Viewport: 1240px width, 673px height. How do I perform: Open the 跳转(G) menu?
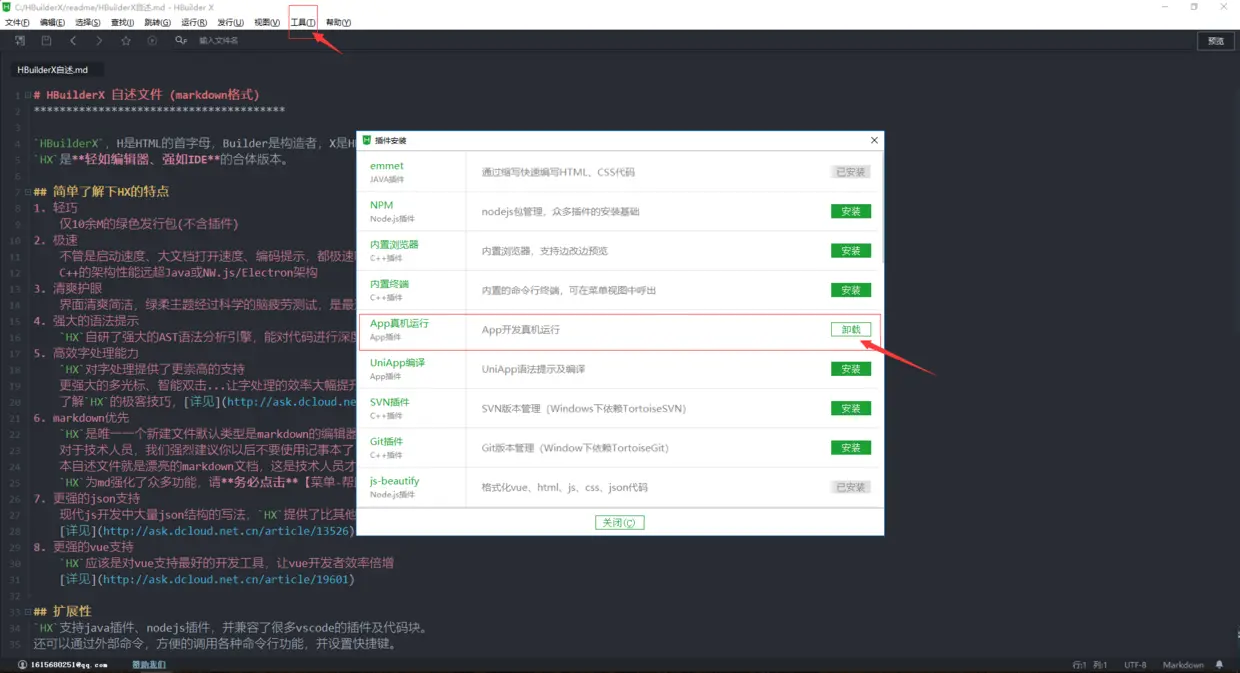158,22
